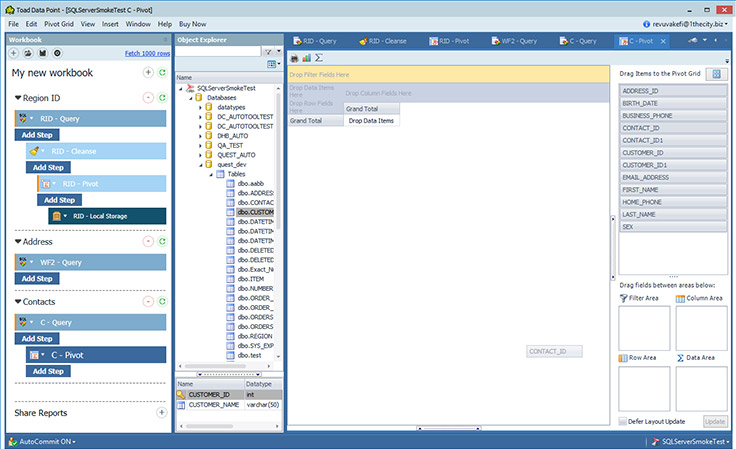
Task: Refresh the Region ID workflow
Action: pos(162,97)
